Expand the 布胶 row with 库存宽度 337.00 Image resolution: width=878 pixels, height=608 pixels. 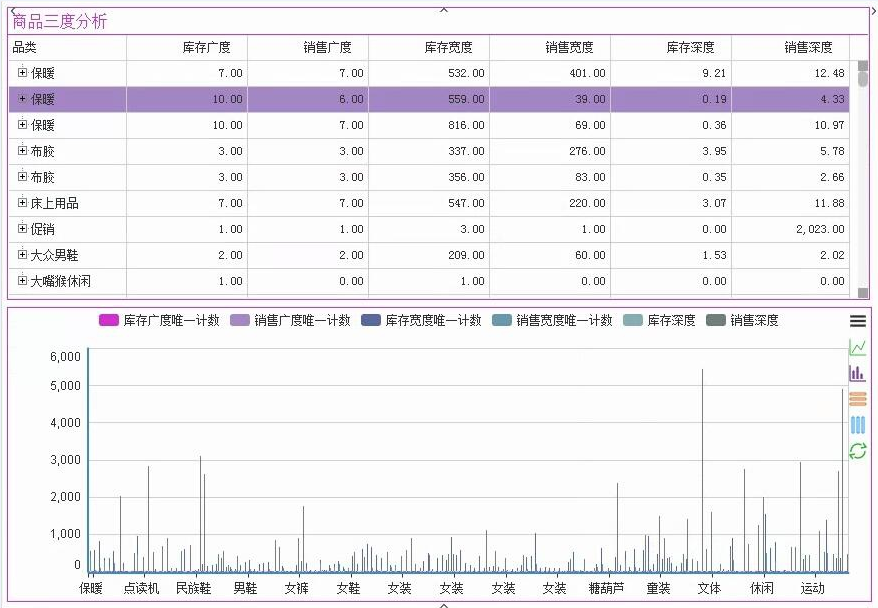coord(22,150)
